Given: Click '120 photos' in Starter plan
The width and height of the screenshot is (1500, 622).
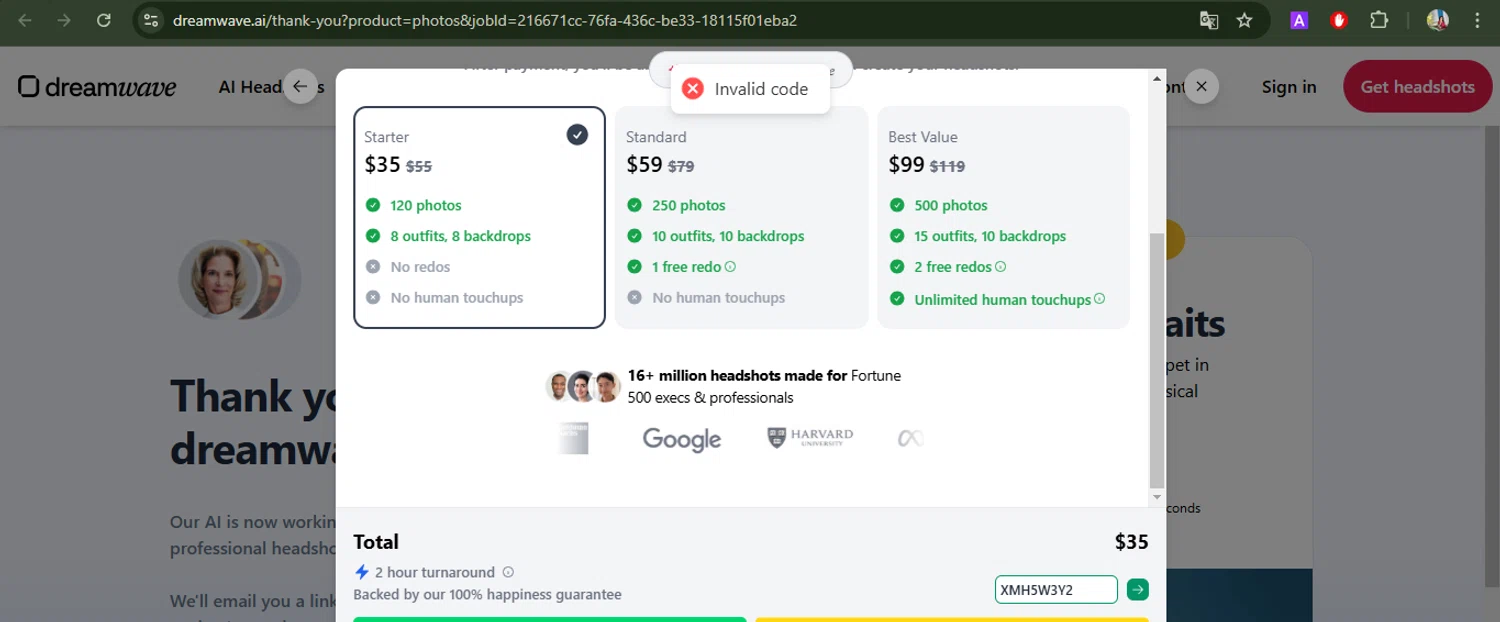Looking at the screenshot, I should tap(426, 205).
